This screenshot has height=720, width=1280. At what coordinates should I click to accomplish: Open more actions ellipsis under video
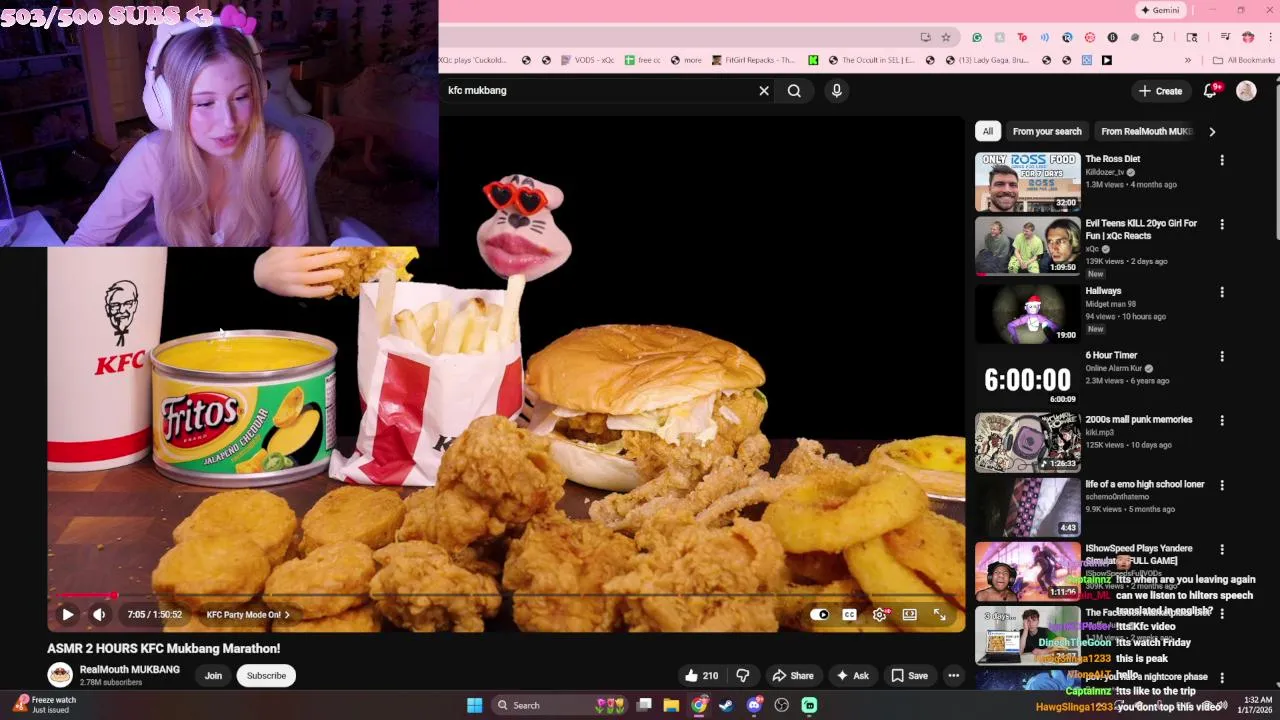[954, 676]
